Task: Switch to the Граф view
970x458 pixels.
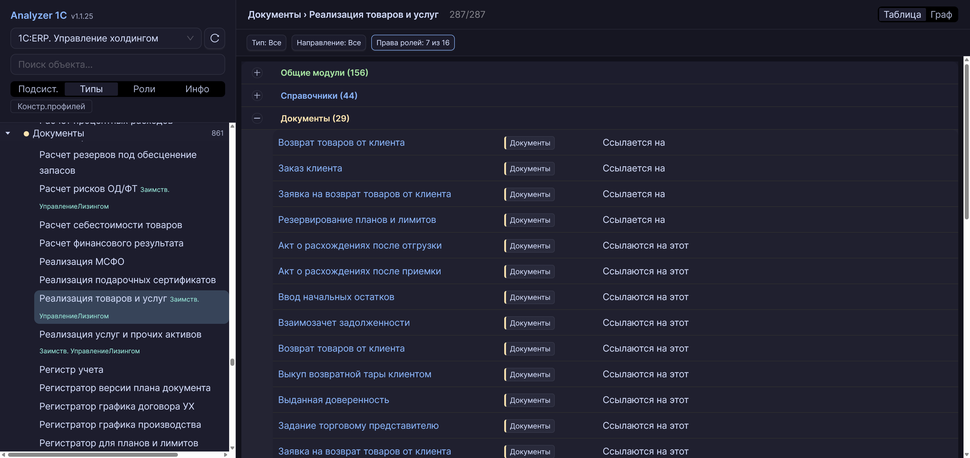Action: tap(940, 15)
